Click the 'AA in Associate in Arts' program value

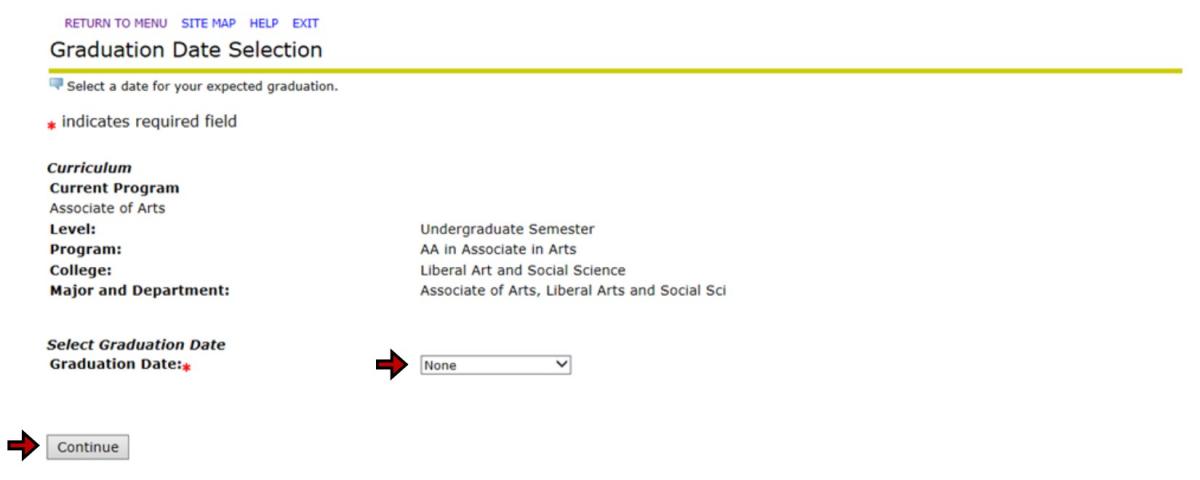tap(498, 249)
